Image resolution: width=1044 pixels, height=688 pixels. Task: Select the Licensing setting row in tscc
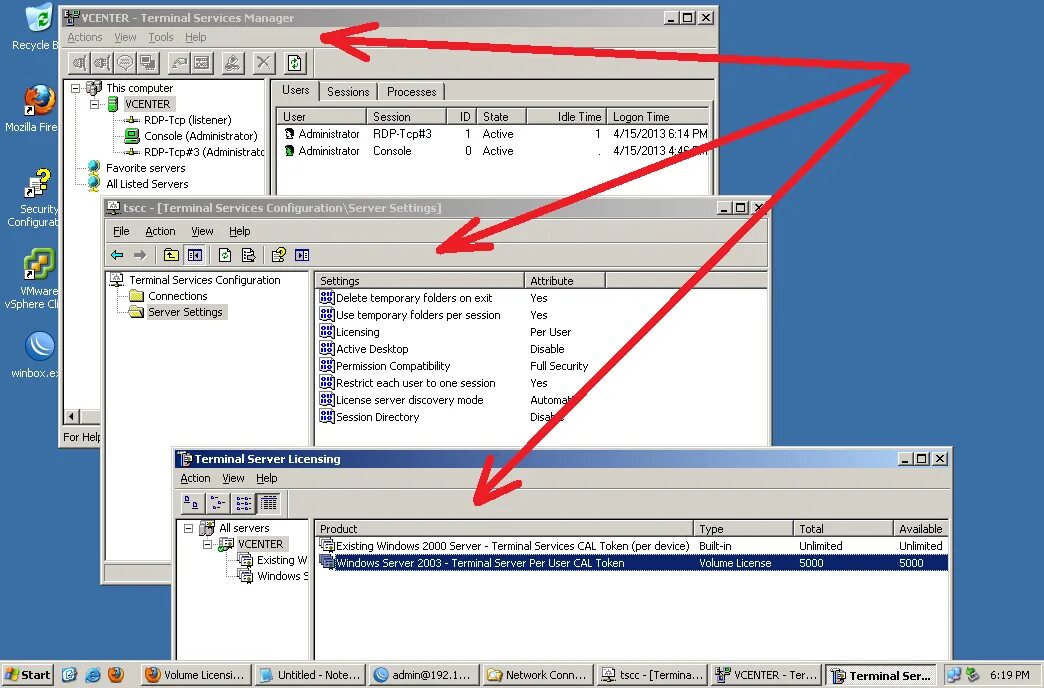541,332
